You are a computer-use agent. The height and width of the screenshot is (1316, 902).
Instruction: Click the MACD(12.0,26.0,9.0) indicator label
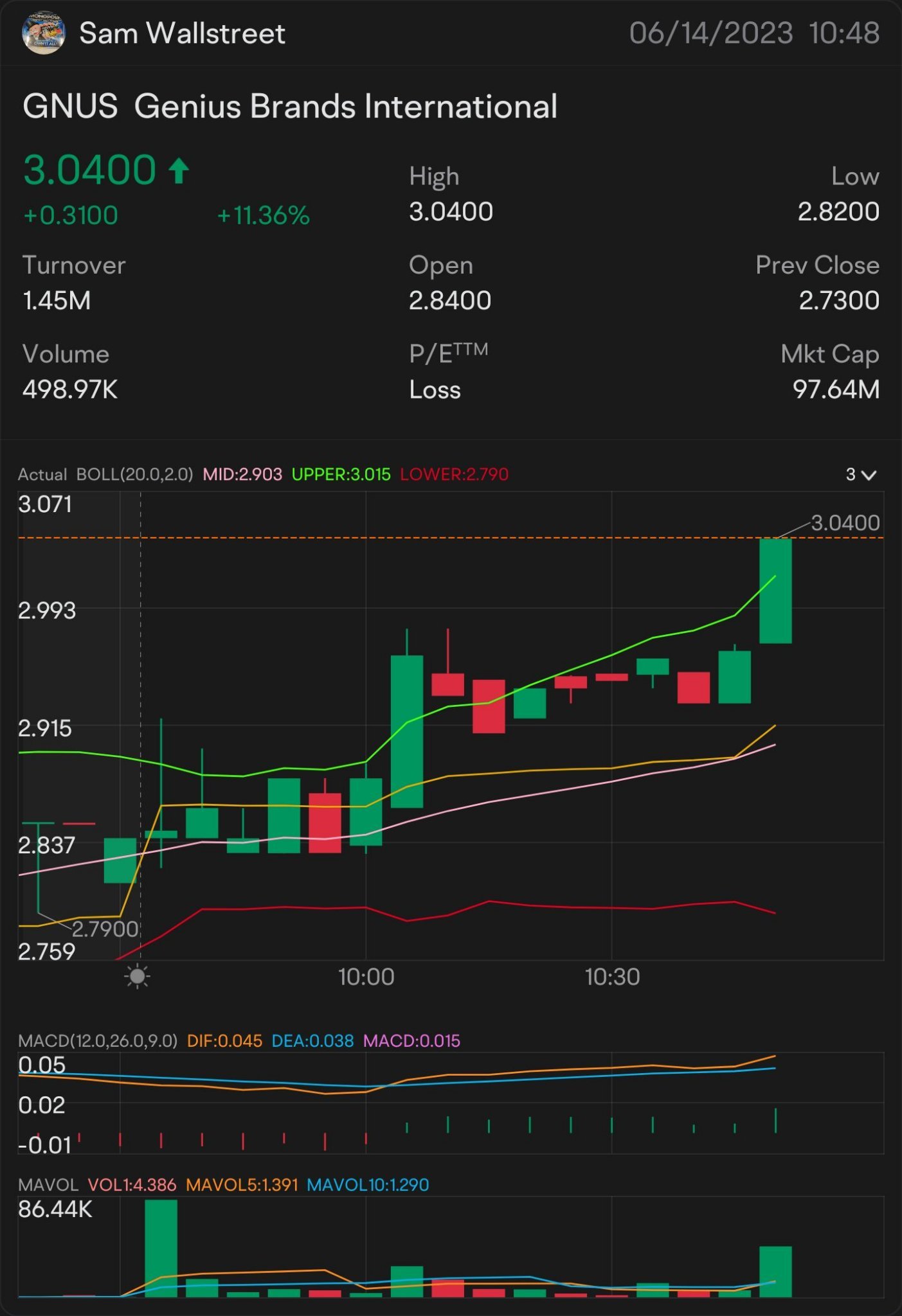(98, 1041)
